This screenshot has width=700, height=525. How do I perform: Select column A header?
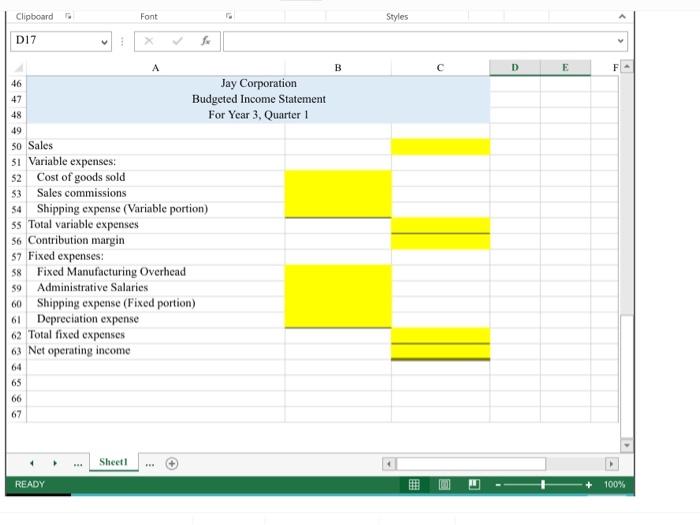coord(155,68)
